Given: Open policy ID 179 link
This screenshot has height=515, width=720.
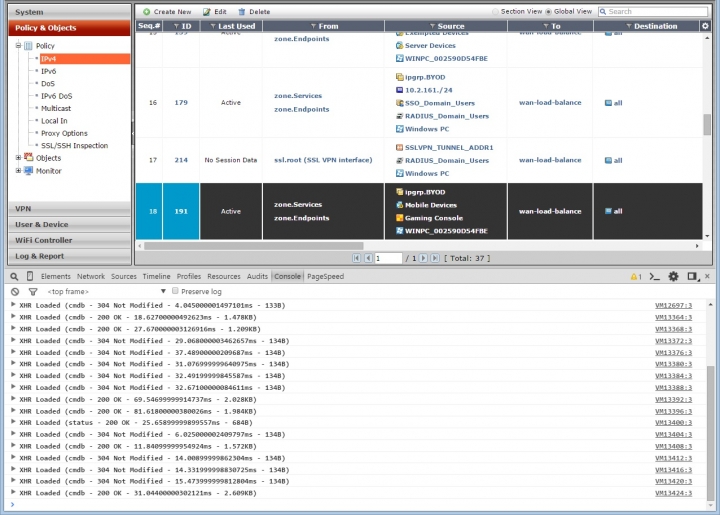Looking at the screenshot, I should click(181, 102).
